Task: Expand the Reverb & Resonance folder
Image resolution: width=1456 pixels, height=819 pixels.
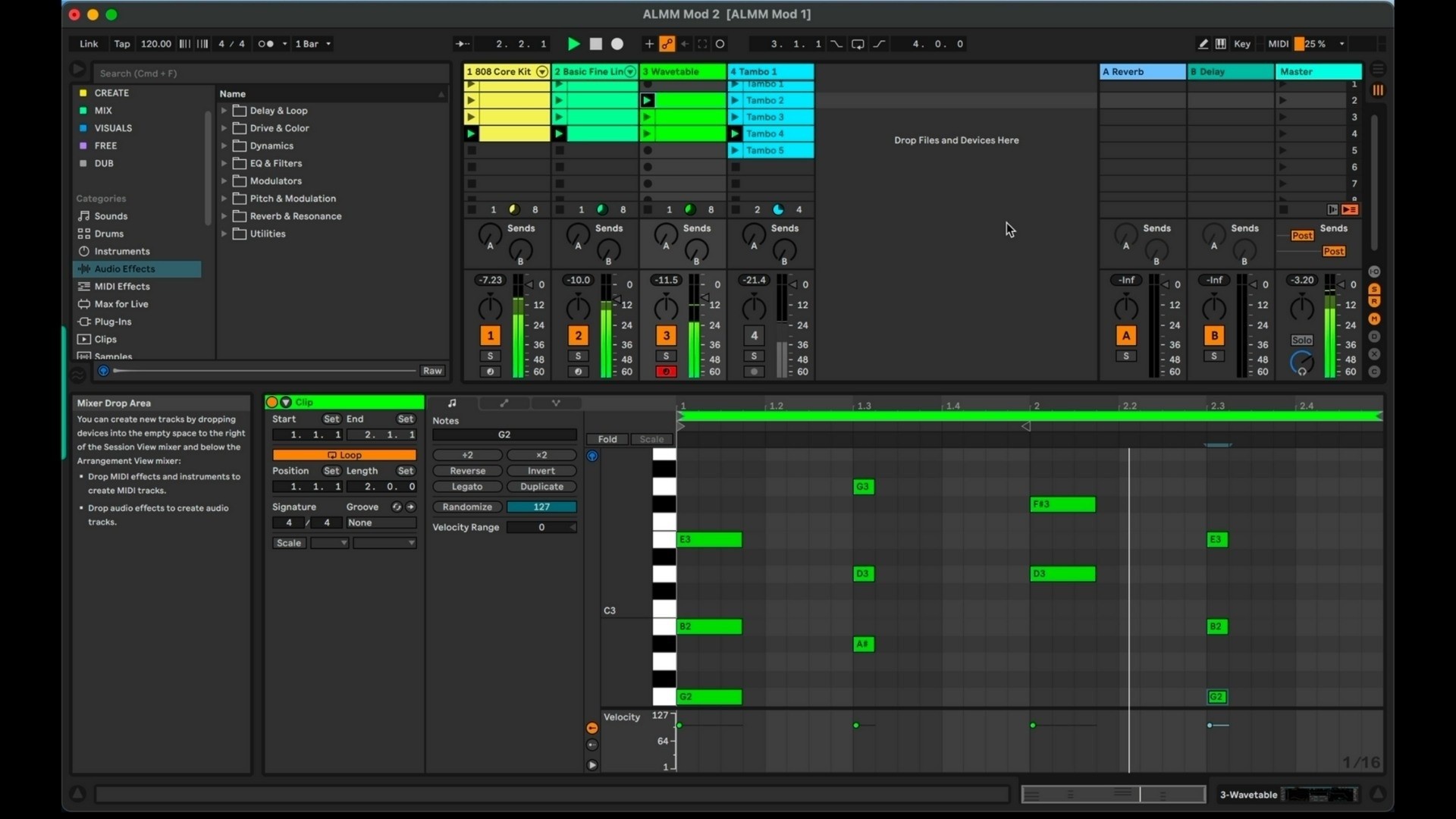Action: (x=224, y=216)
